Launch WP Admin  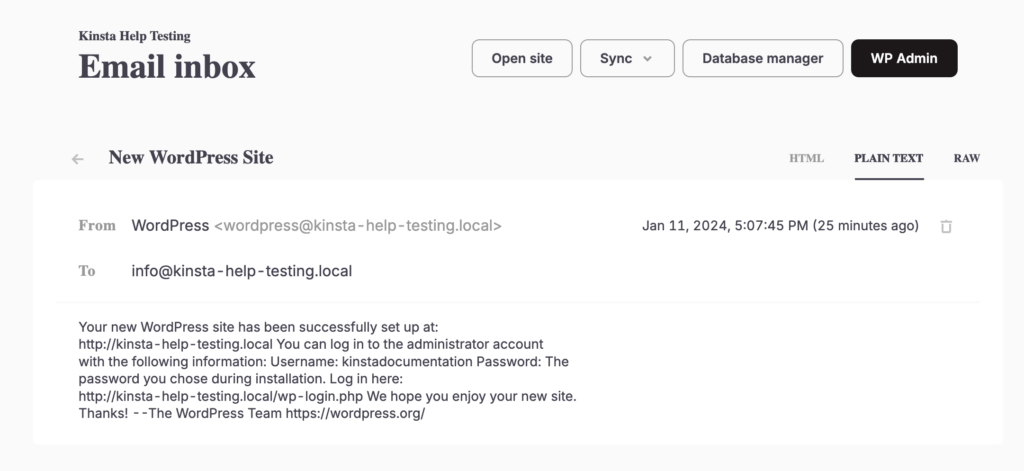pyautogui.click(x=904, y=58)
